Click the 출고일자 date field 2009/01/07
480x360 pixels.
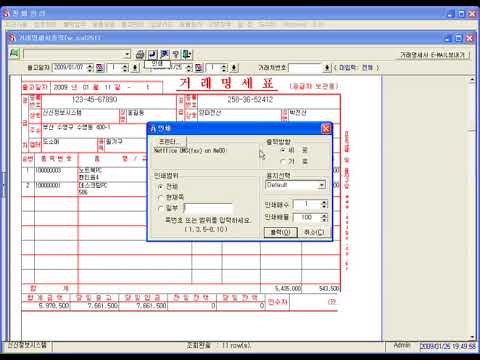[69, 68]
